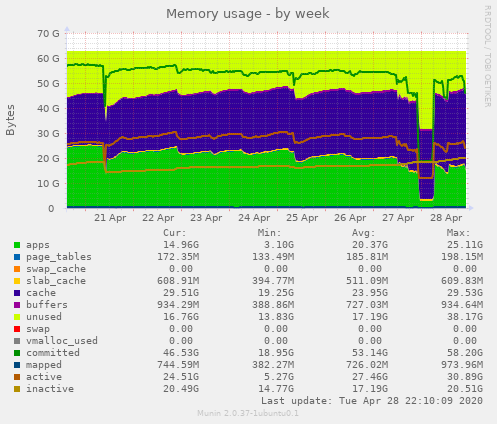Screen dimensions: 497x424
Task: Click the committed average value 53.14G
Action: coord(370,353)
